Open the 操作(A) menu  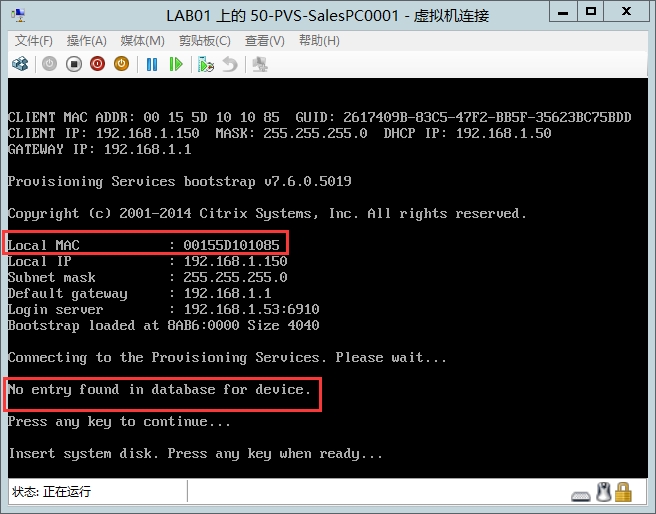pyautogui.click(x=87, y=41)
